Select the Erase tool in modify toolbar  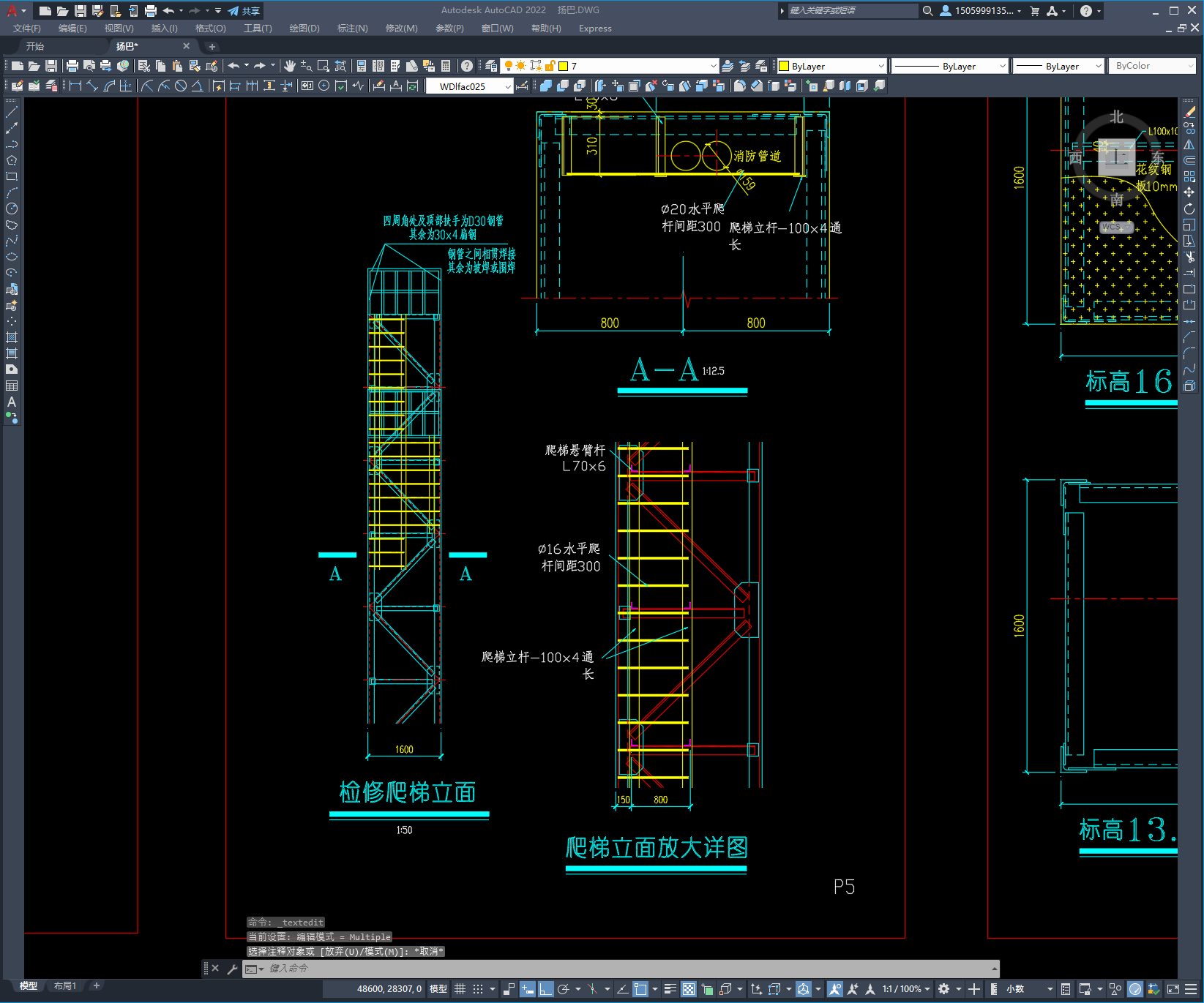[x=1189, y=113]
